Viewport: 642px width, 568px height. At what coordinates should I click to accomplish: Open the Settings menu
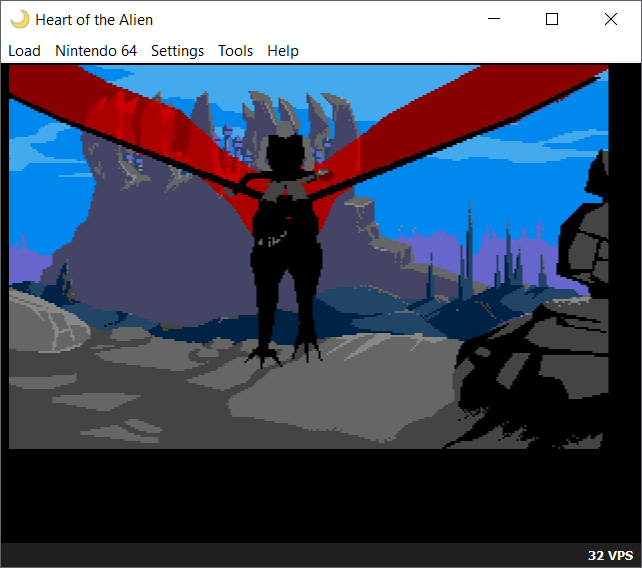point(177,51)
